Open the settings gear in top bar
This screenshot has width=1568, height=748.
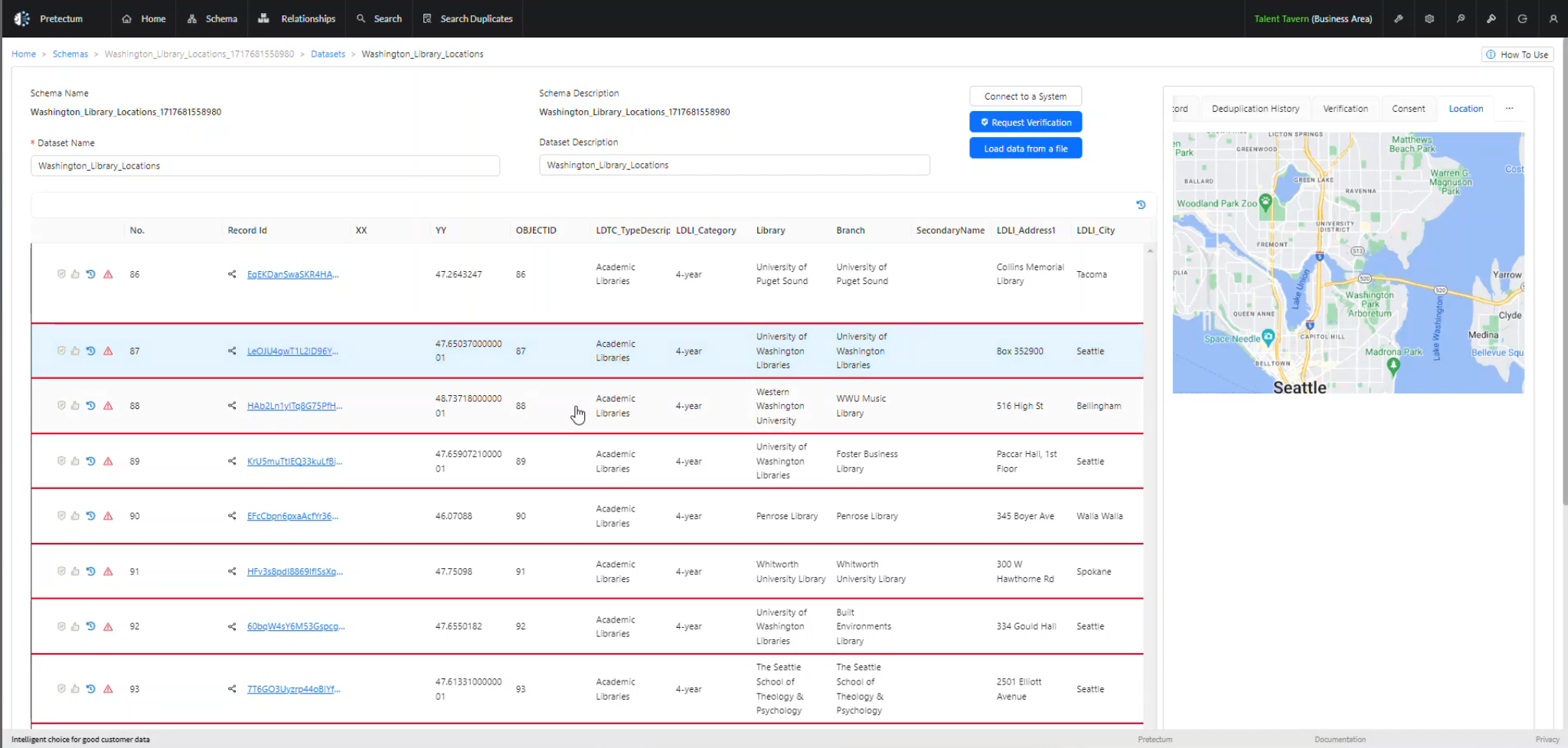[x=1429, y=18]
